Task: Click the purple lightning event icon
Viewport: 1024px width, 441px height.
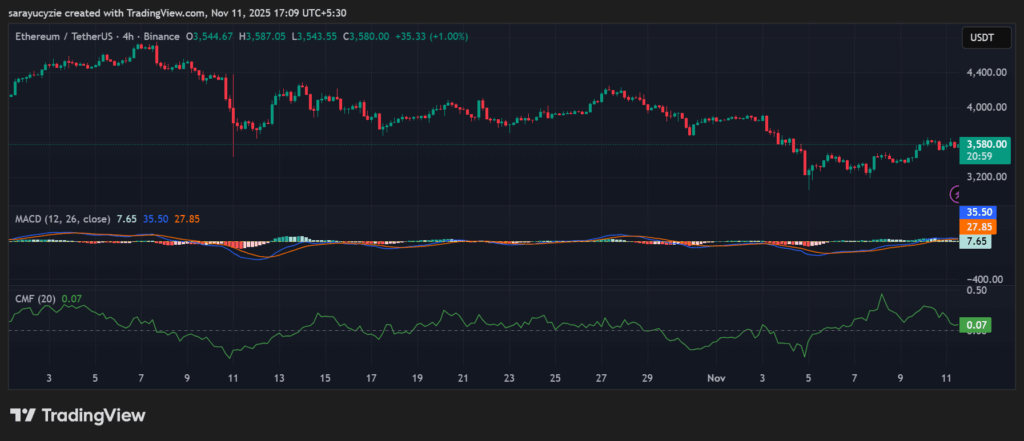Action: [956, 194]
